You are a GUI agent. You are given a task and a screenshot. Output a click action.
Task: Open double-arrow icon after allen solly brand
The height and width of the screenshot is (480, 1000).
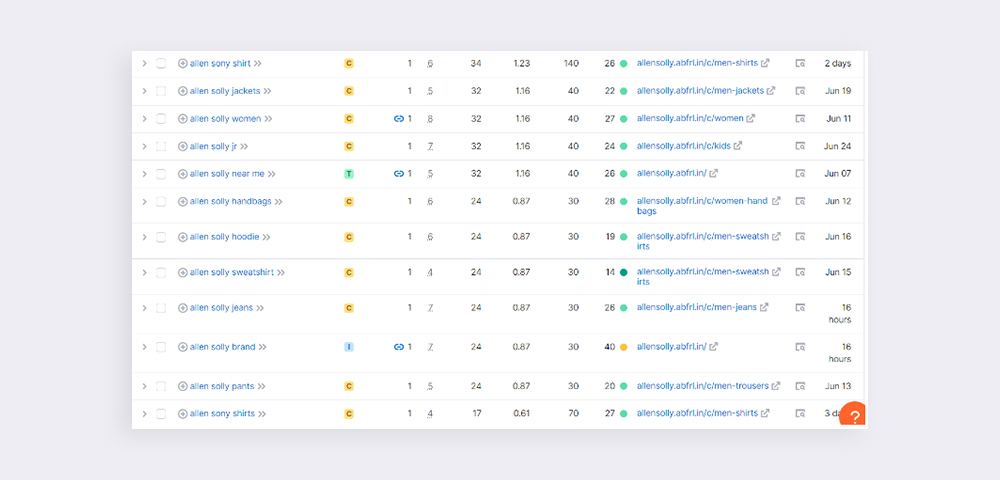pos(262,347)
